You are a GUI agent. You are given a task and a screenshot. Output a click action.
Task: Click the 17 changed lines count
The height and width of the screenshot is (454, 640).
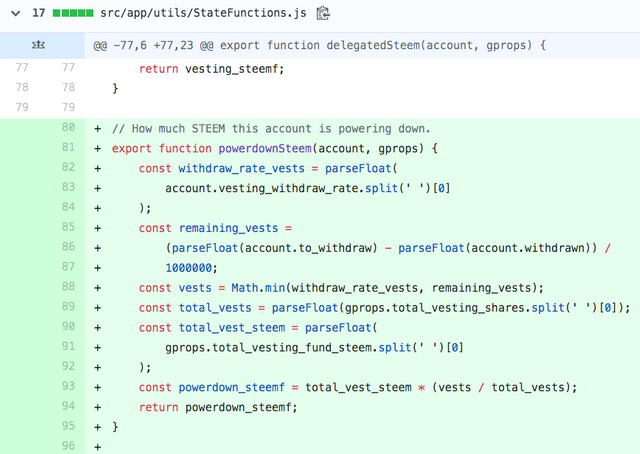click(39, 13)
